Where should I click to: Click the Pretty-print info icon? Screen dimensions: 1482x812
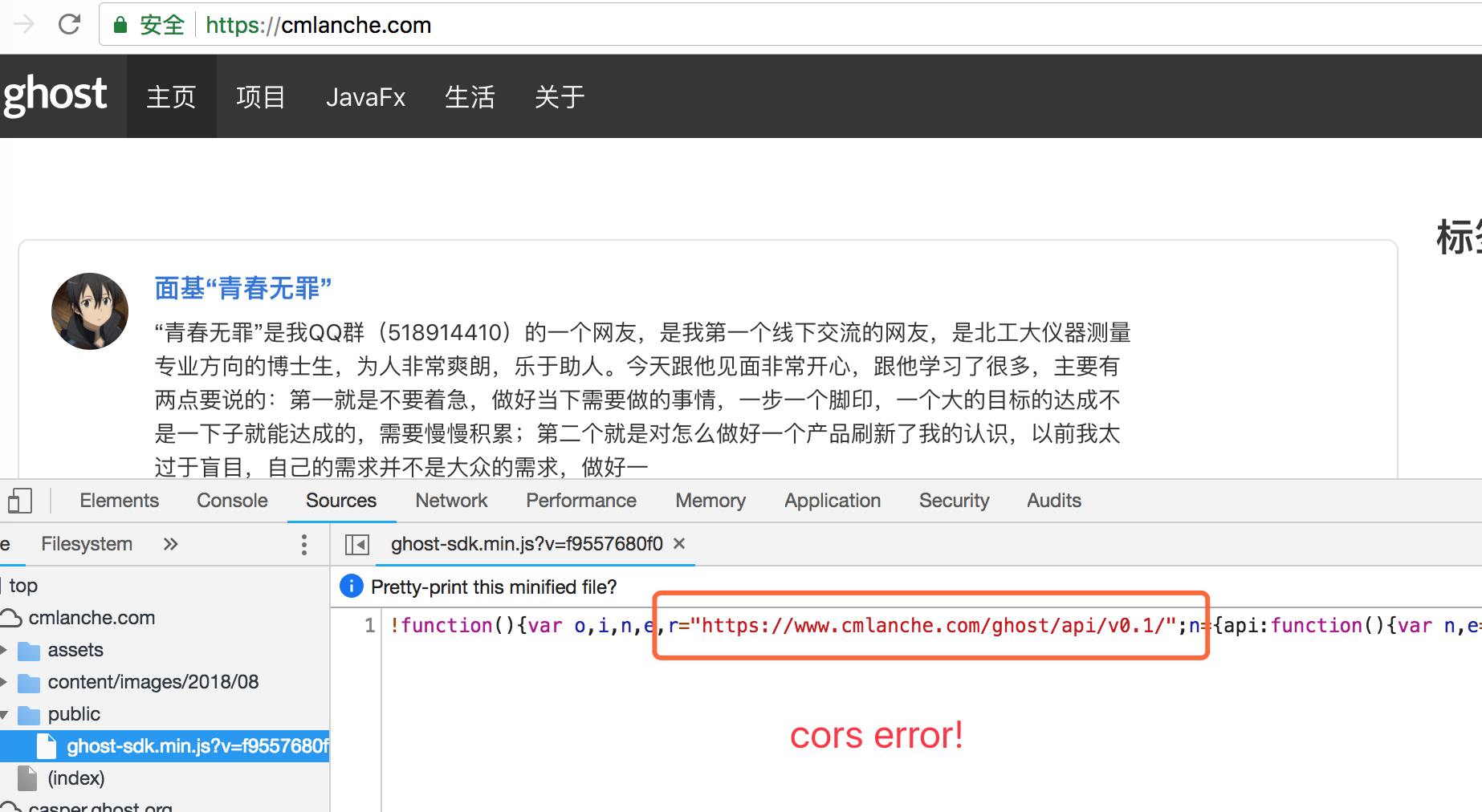(x=352, y=587)
